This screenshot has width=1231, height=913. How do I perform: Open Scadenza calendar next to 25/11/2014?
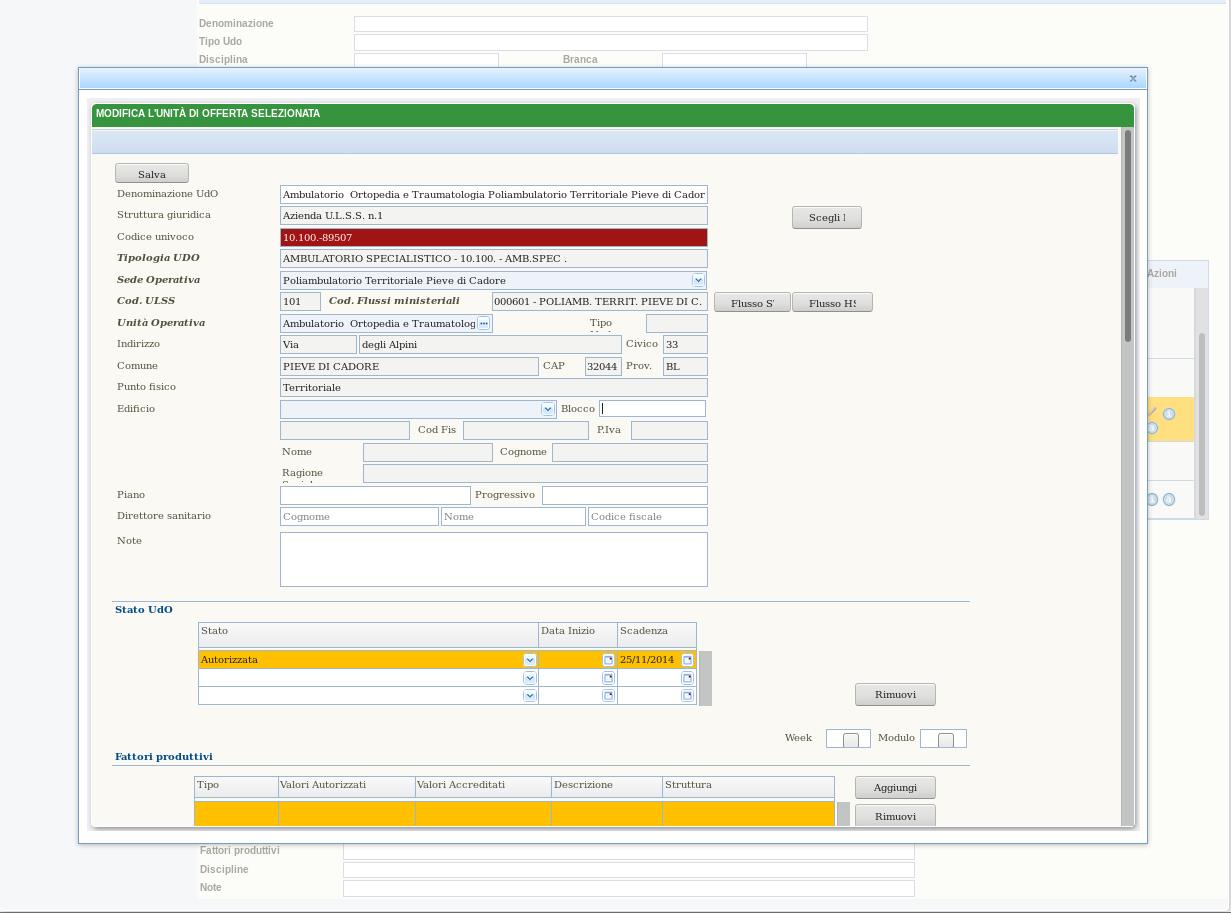pos(687,660)
